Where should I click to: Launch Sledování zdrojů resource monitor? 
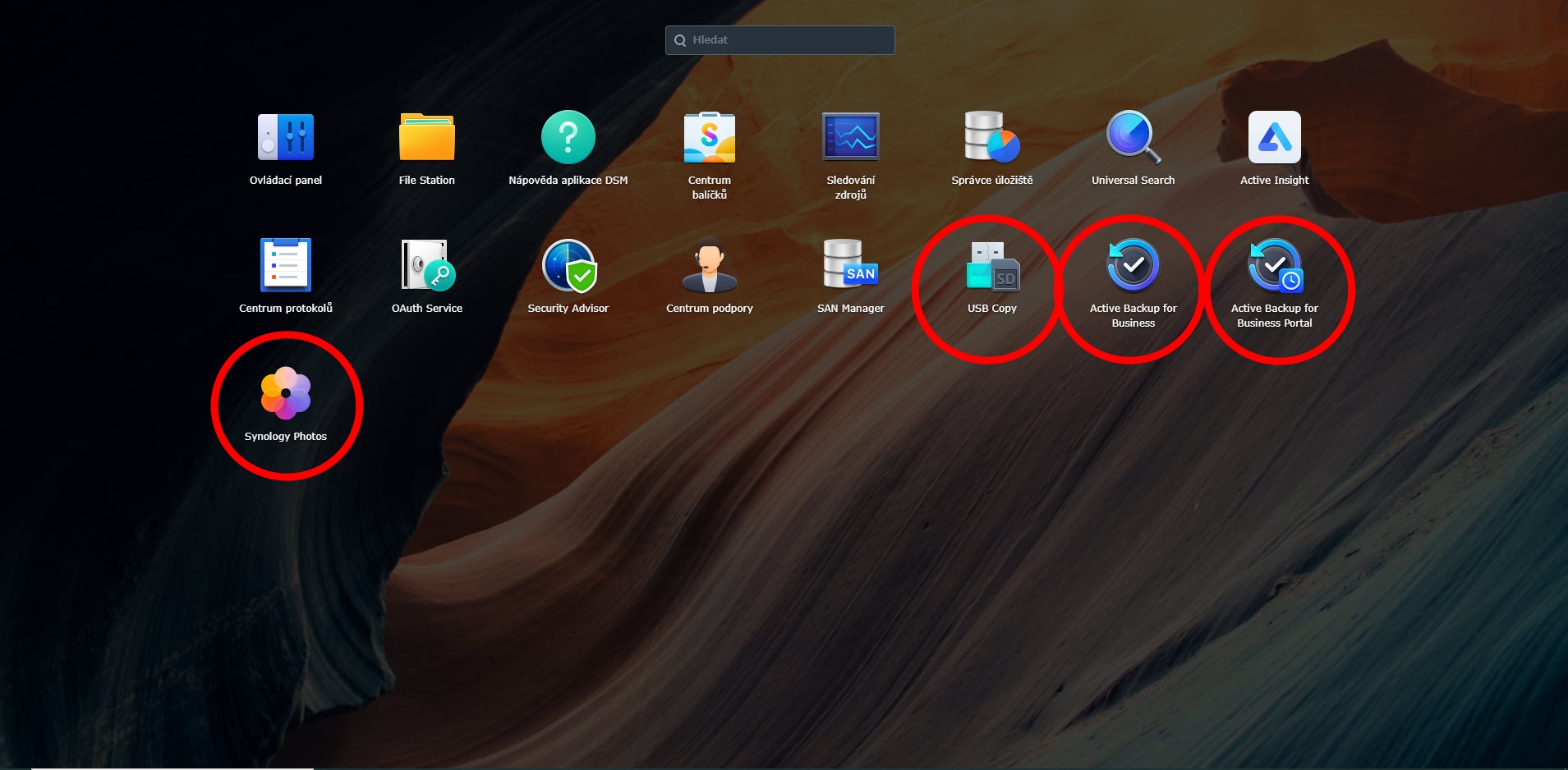[850, 138]
